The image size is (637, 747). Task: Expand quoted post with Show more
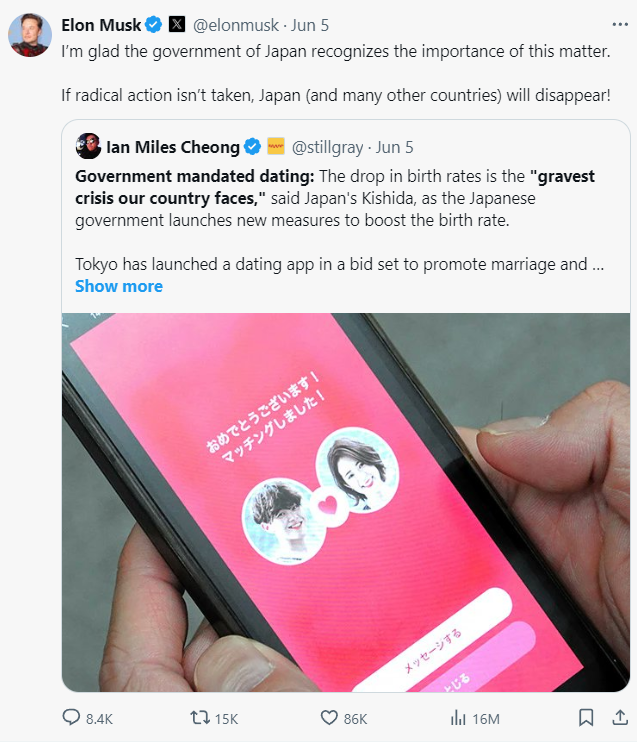click(119, 286)
